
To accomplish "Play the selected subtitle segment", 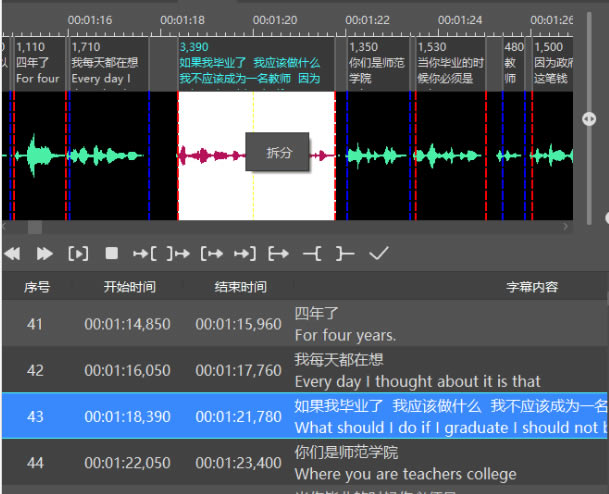I will coord(78,254).
